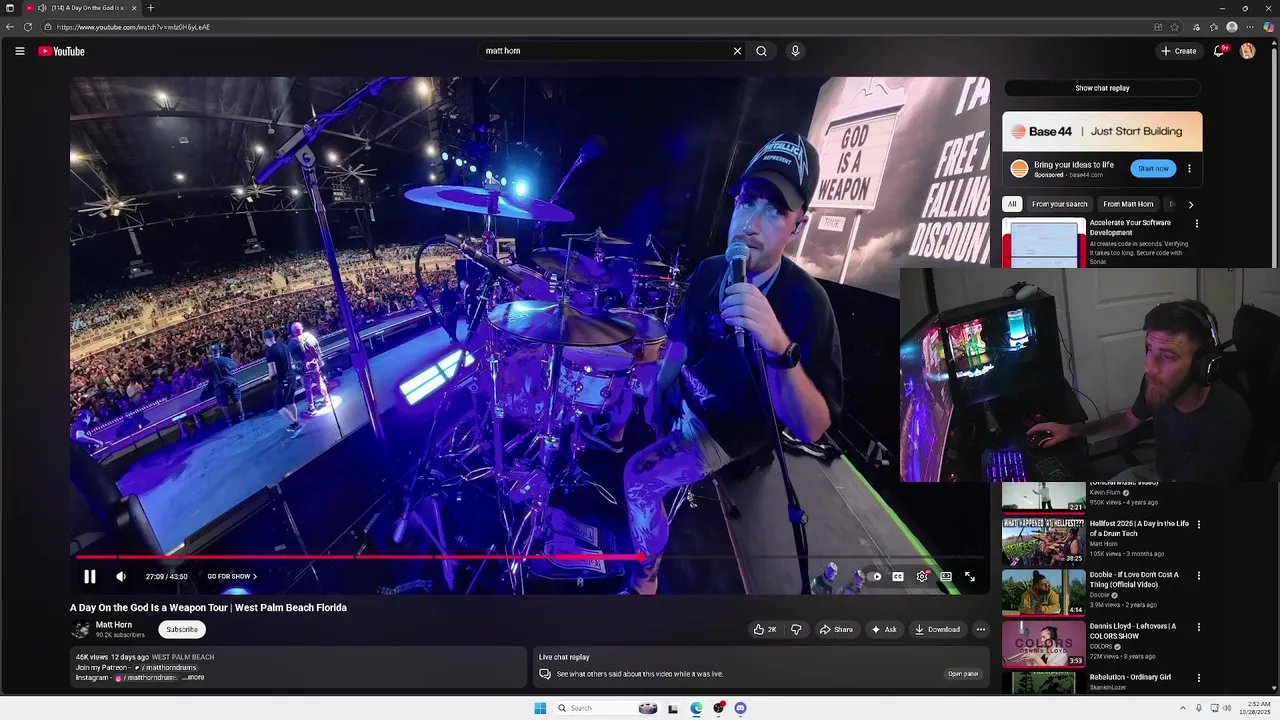Open options for Rebelution Ordinary Girl
This screenshot has width=1280, height=720.
[1198, 678]
